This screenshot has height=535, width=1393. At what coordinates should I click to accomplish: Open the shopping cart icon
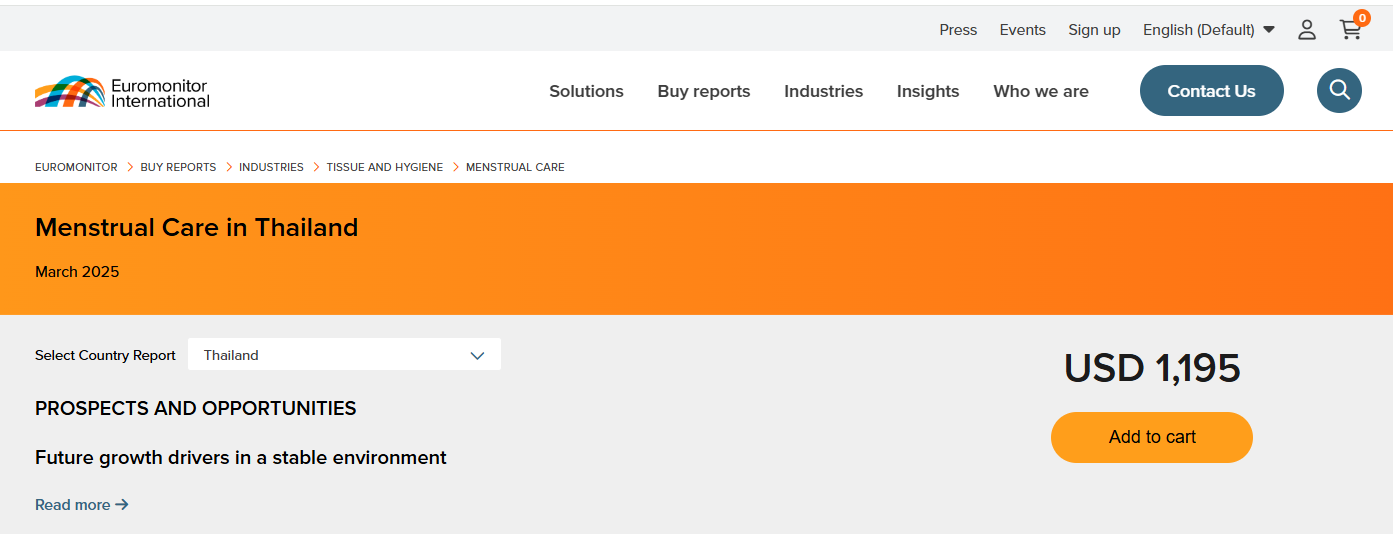(x=1350, y=30)
